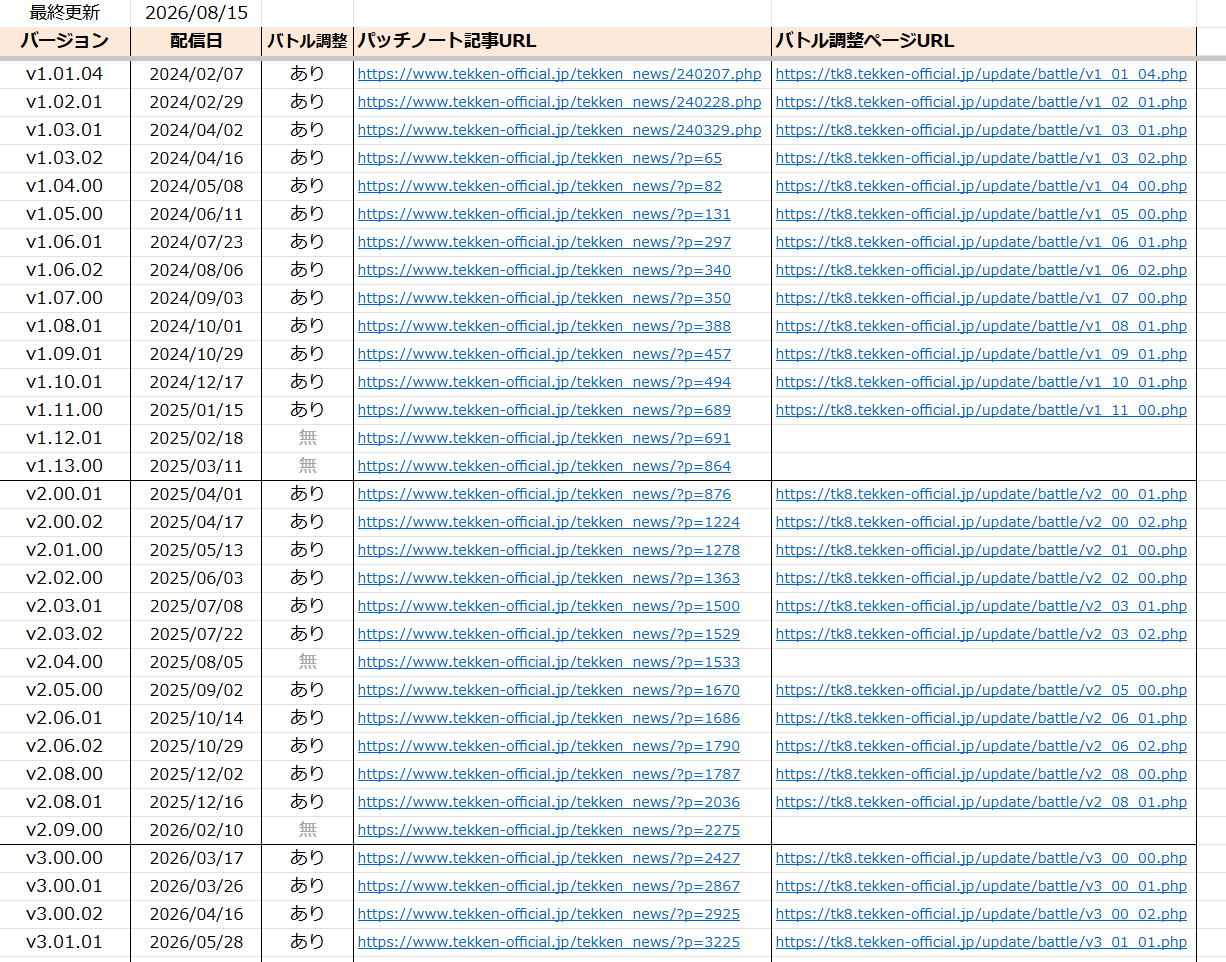Open patch note link ?p=2427
Viewport: 1226px width, 962px height.
pyautogui.click(x=549, y=858)
